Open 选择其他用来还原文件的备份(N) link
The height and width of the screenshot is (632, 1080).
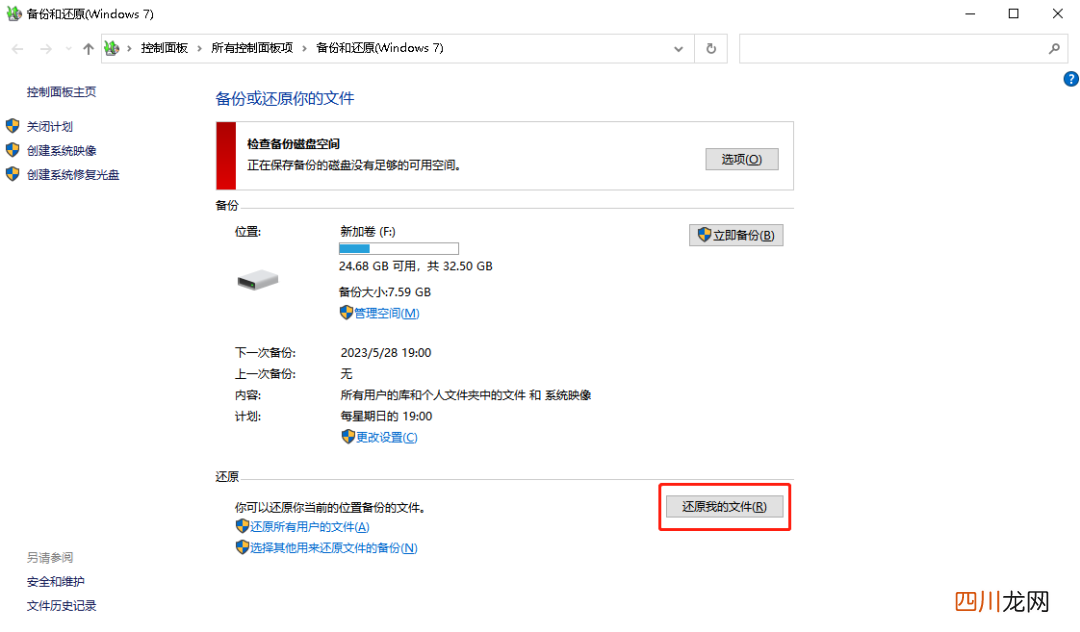point(333,548)
